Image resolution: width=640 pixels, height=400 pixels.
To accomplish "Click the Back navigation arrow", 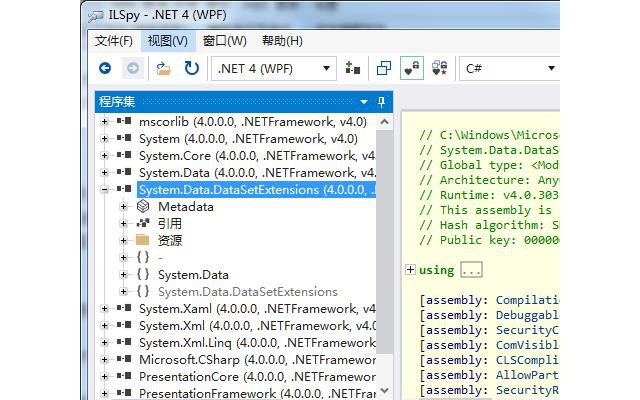I will (105, 68).
